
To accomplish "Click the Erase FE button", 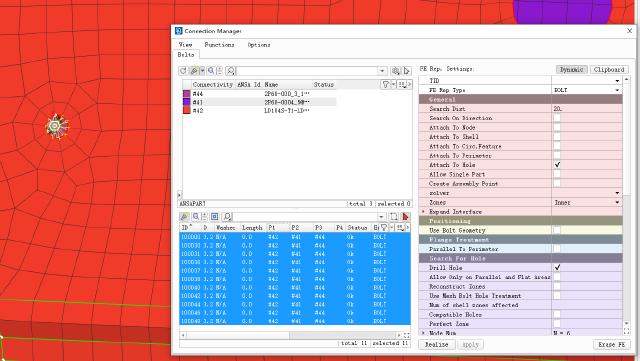I will (611, 345).
